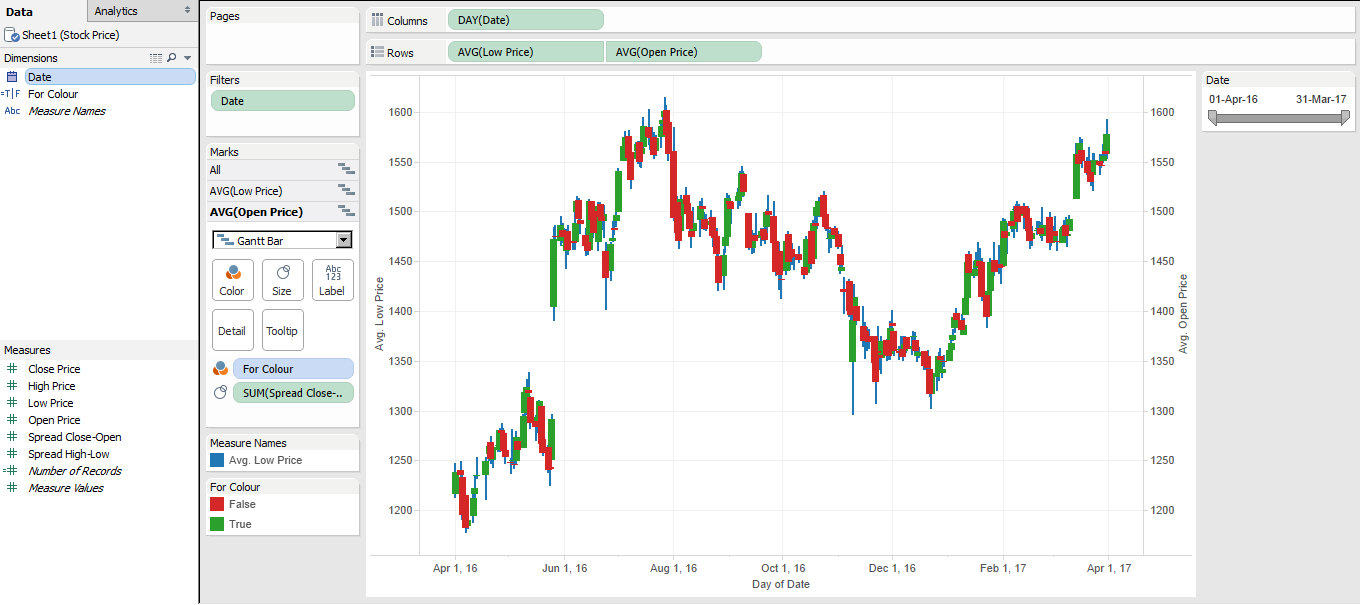
Task: Click the Detail shelf icon
Action: click(x=232, y=330)
